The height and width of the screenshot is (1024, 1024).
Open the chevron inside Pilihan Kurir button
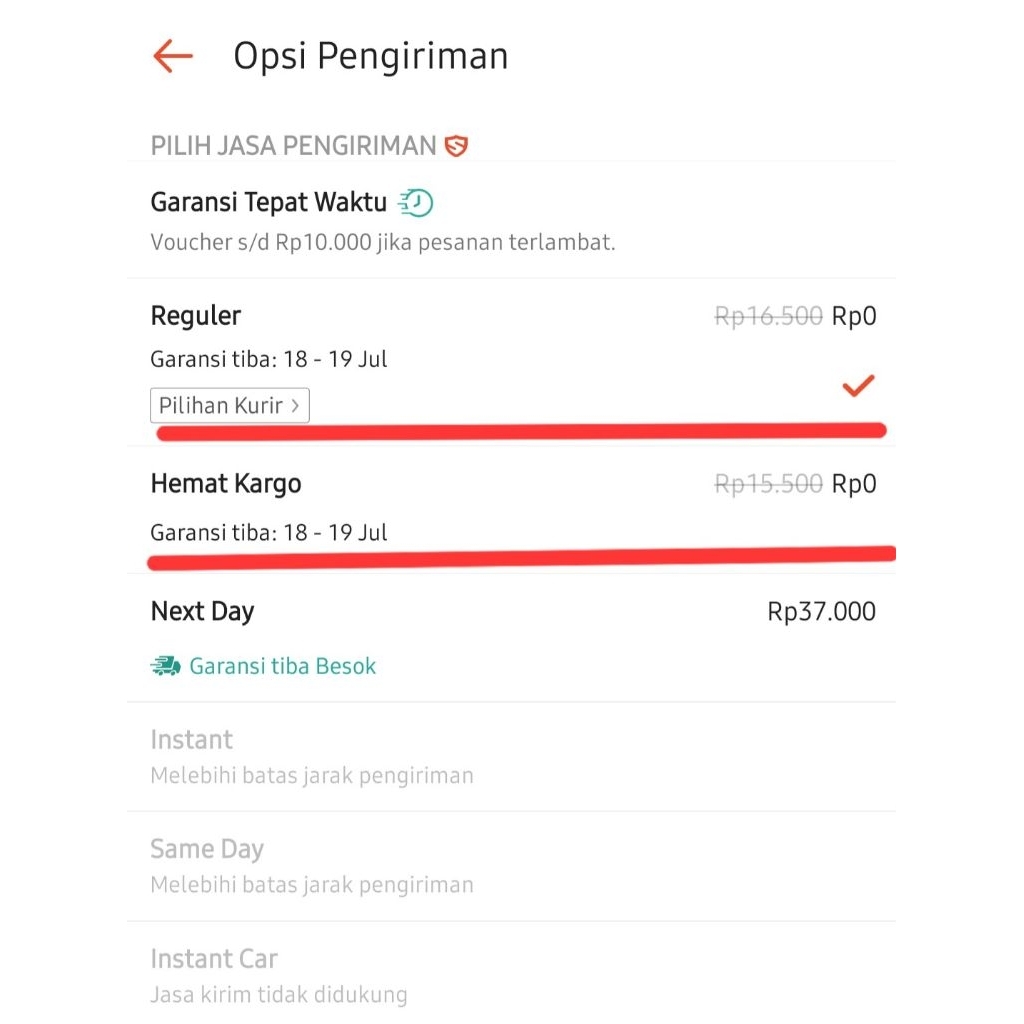point(294,405)
